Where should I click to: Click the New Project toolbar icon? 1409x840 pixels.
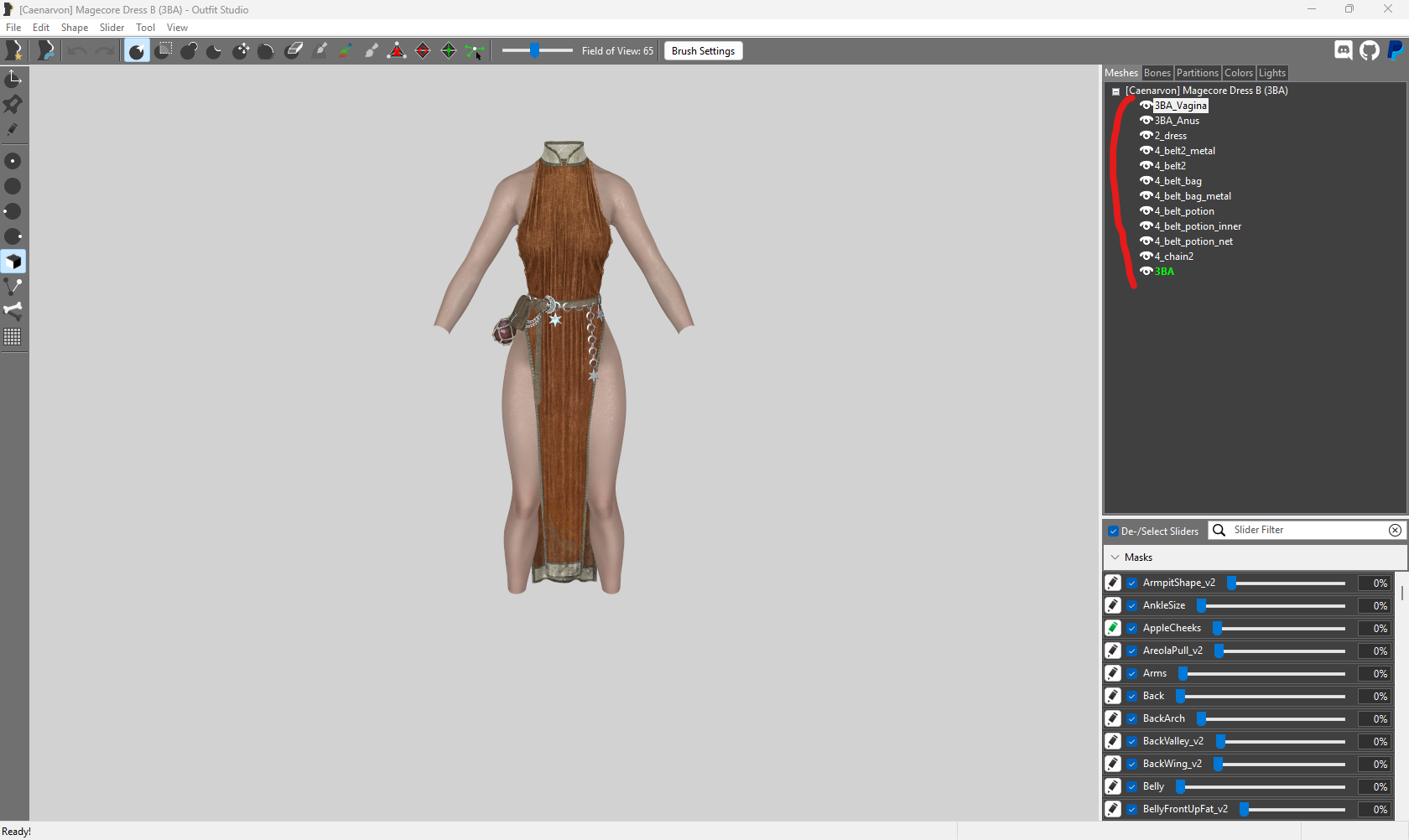[14, 51]
